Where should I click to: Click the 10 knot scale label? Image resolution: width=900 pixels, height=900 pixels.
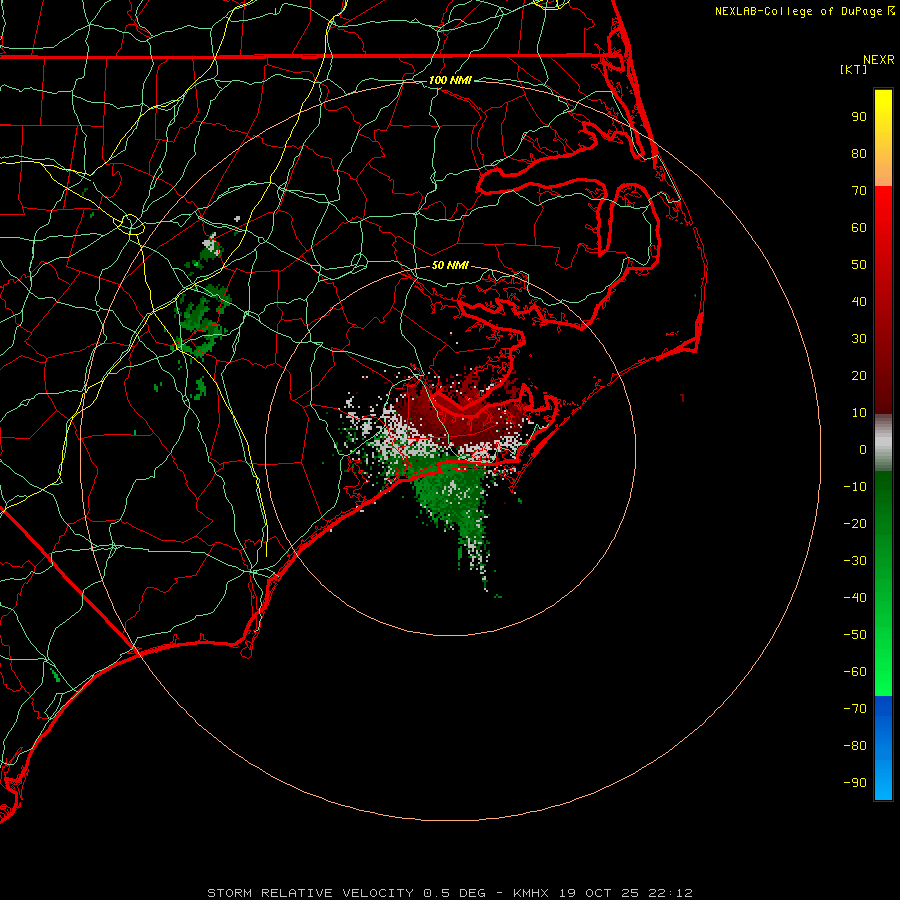(859, 413)
